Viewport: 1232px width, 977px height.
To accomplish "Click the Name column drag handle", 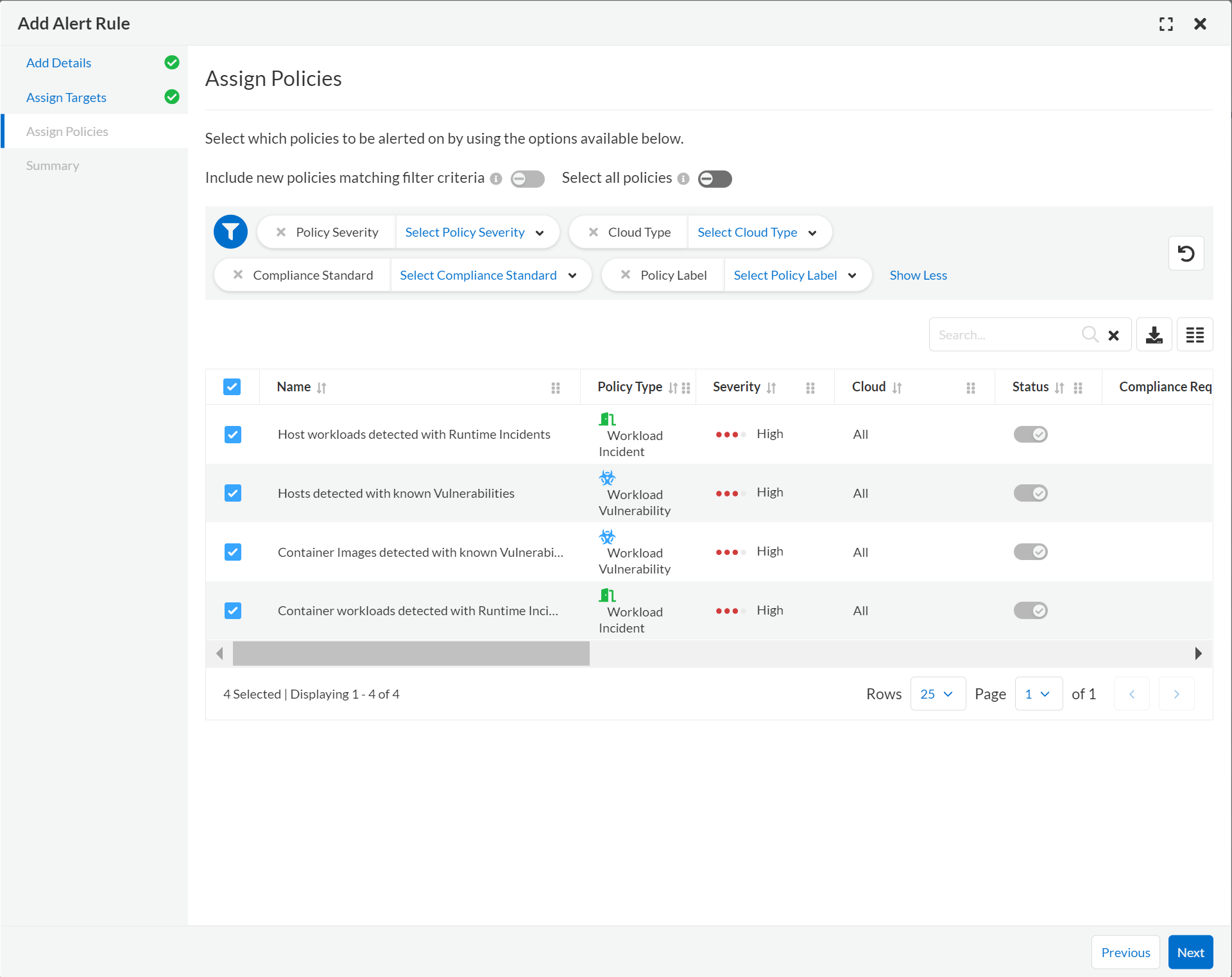I will (x=556, y=387).
